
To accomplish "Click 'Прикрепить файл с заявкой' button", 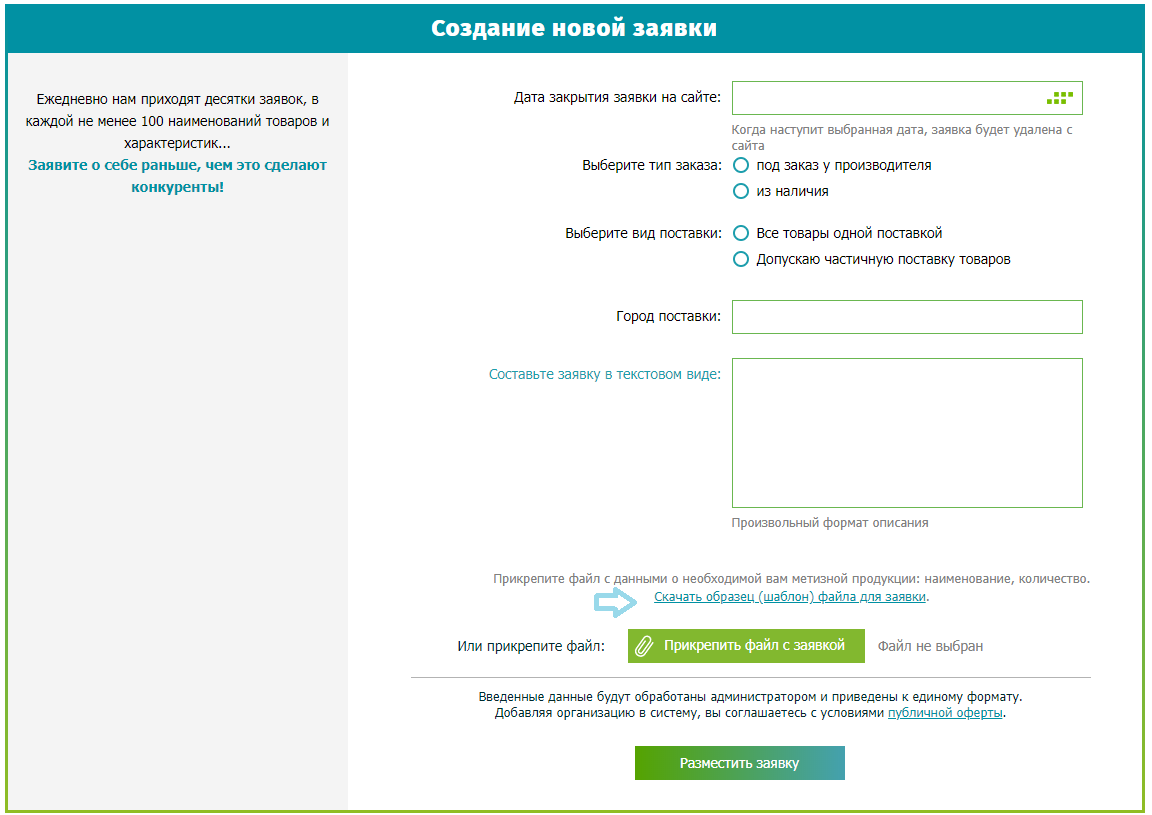I will (x=746, y=646).
